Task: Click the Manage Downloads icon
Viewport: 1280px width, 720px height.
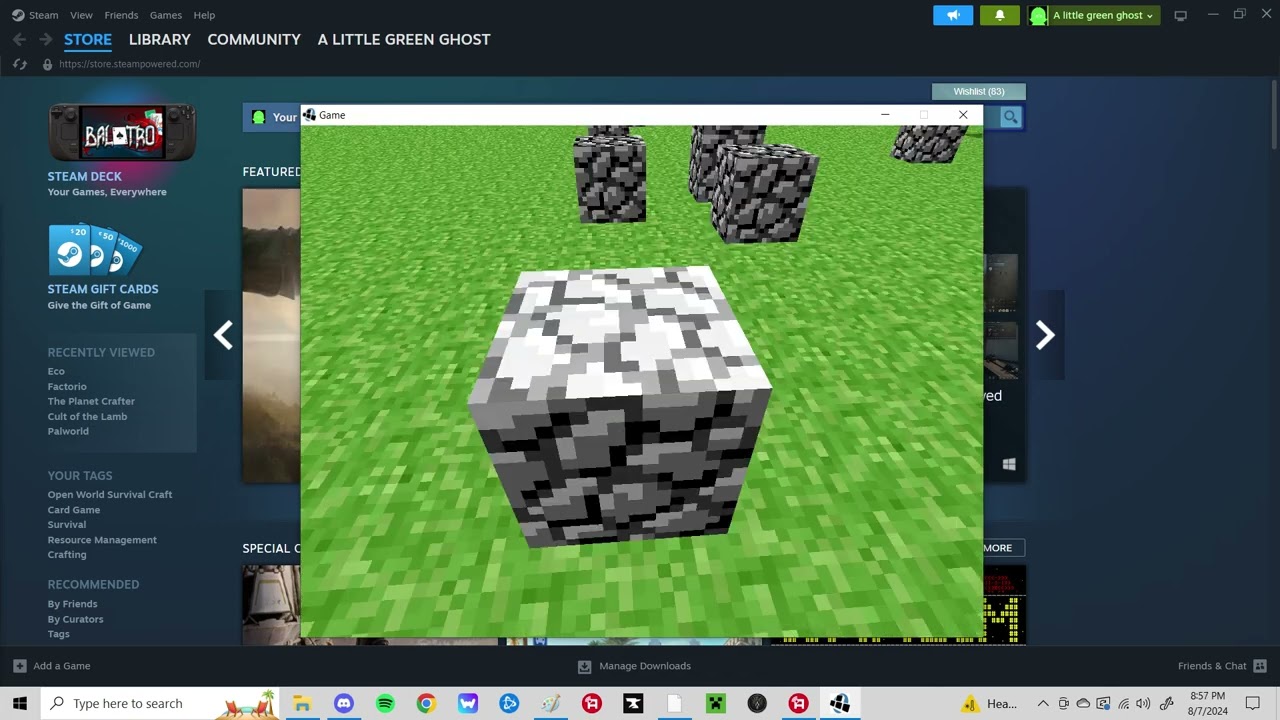Action: click(585, 666)
